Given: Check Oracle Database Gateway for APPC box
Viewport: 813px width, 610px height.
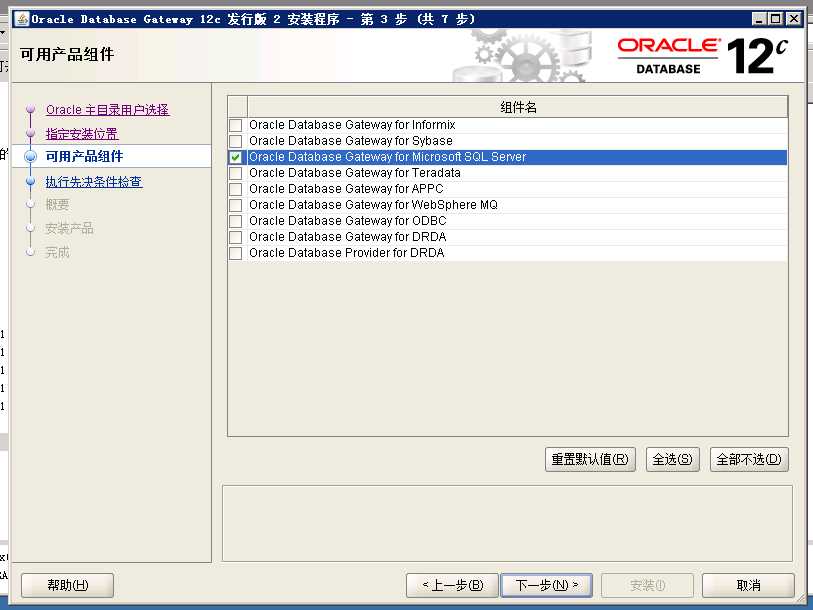Looking at the screenshot, I should (x=235, y=189).
